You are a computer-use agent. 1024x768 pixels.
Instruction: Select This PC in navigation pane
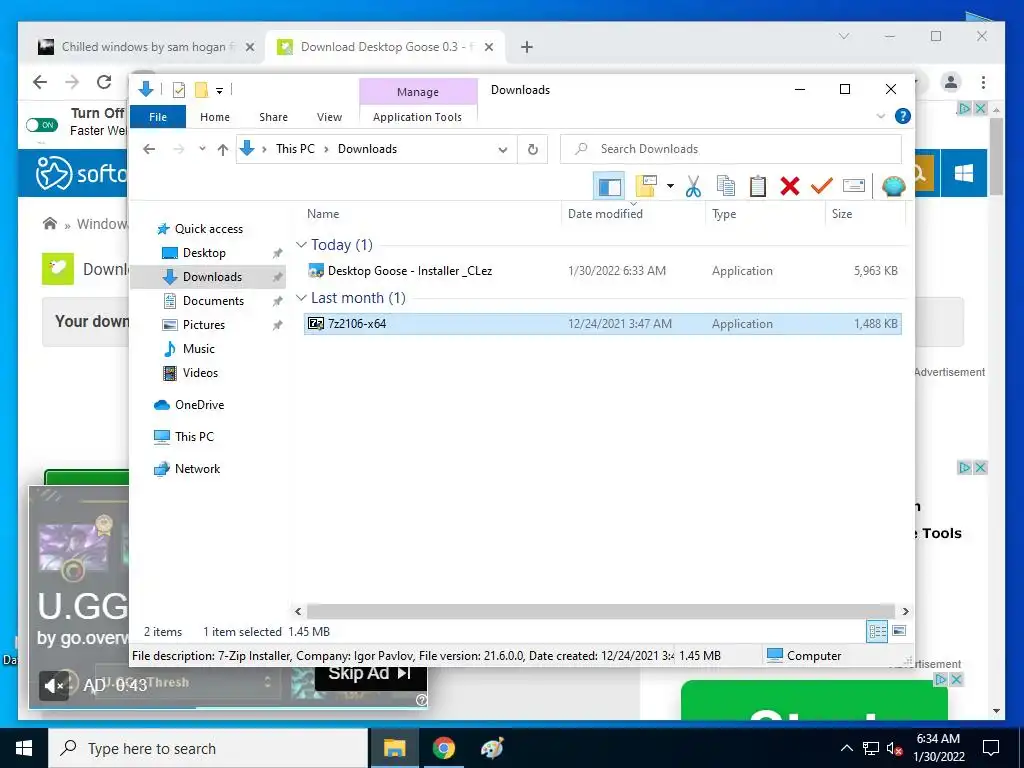pyautogui.click(x=194, y=437)
